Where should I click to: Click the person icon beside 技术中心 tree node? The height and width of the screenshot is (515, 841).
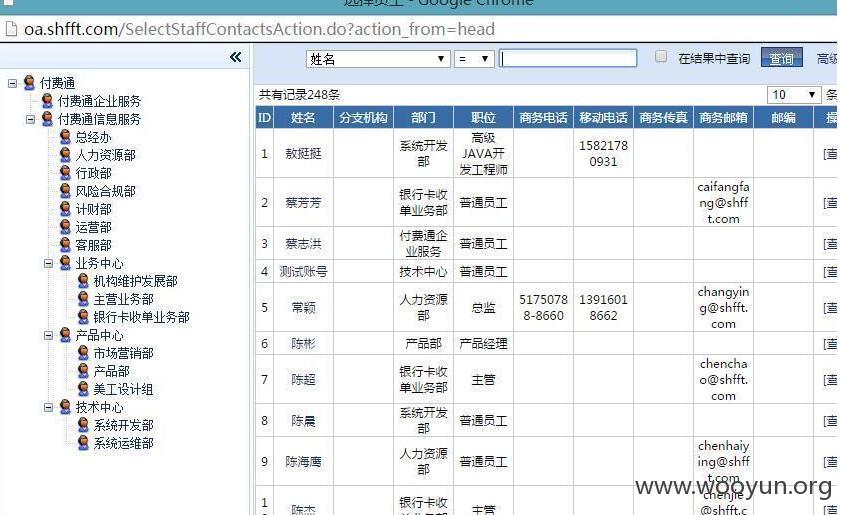(65, 407)
